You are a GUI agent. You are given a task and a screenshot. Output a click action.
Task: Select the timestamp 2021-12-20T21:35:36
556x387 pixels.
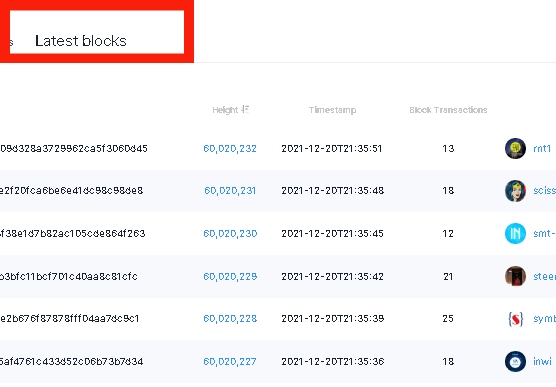click(x=333, y=361)
